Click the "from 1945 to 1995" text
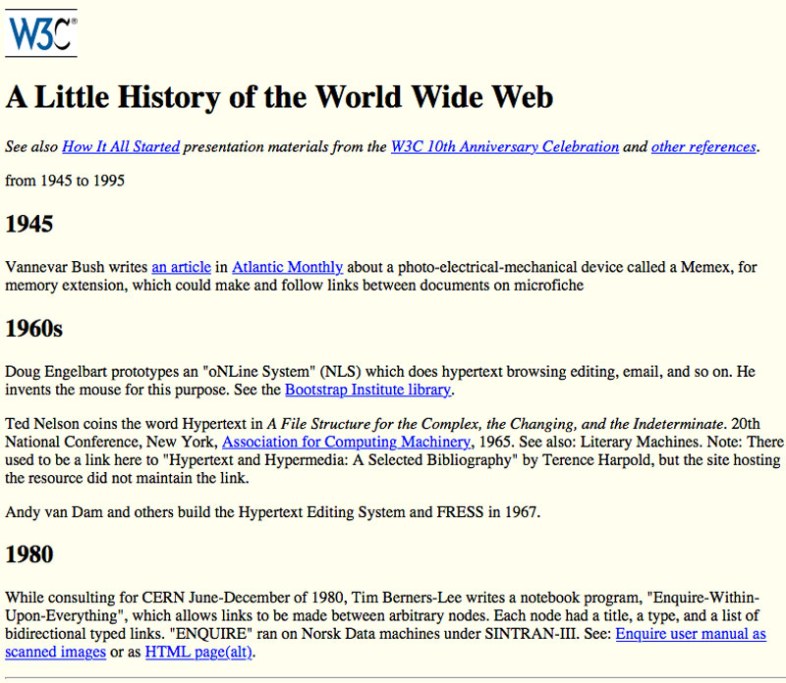This screenshot has height=683, width=786. [65, 180]
